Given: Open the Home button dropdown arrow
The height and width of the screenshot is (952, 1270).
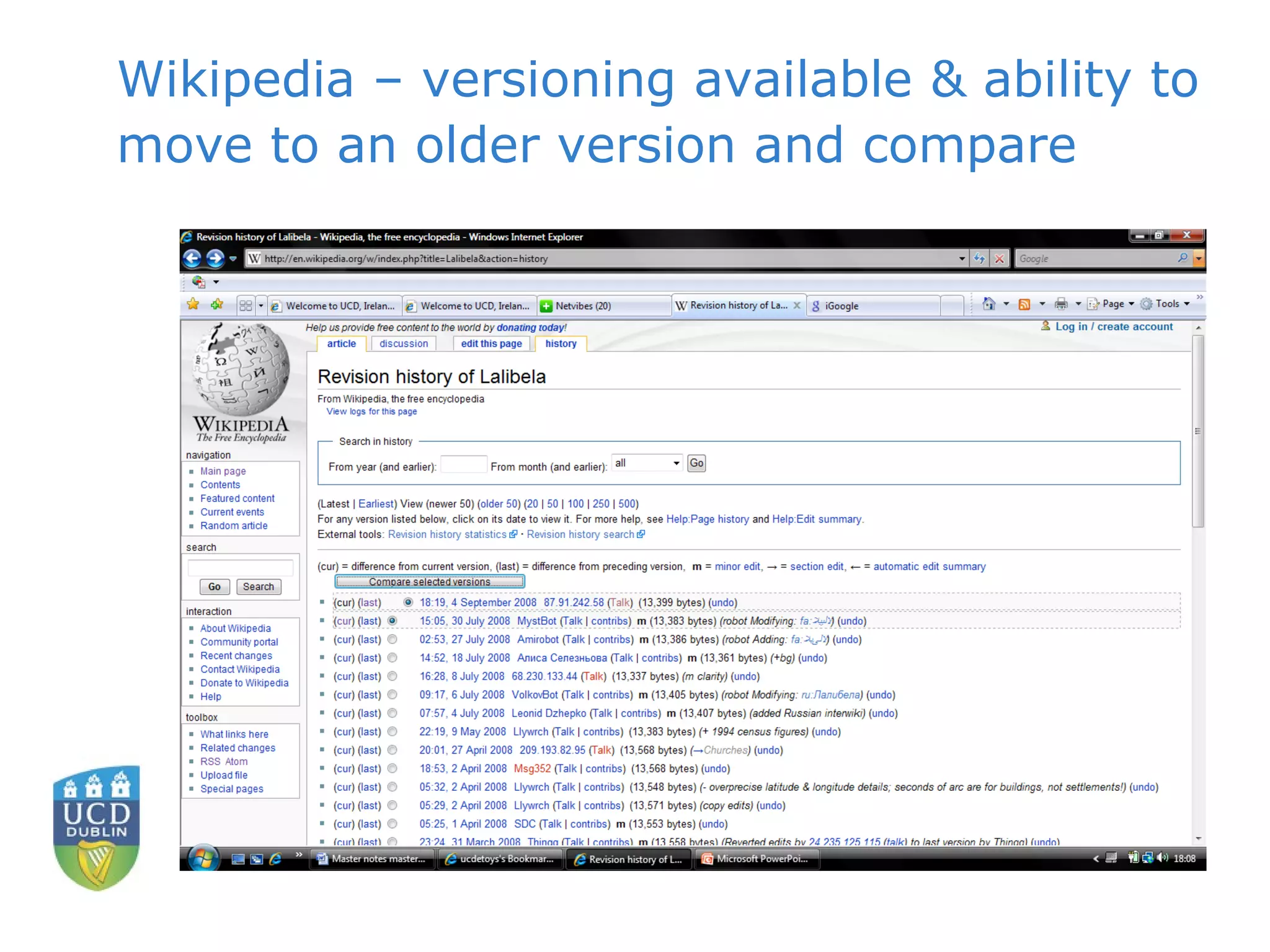Looking at the screenshot, I should pyautogui.click(x=1006, y=304).
